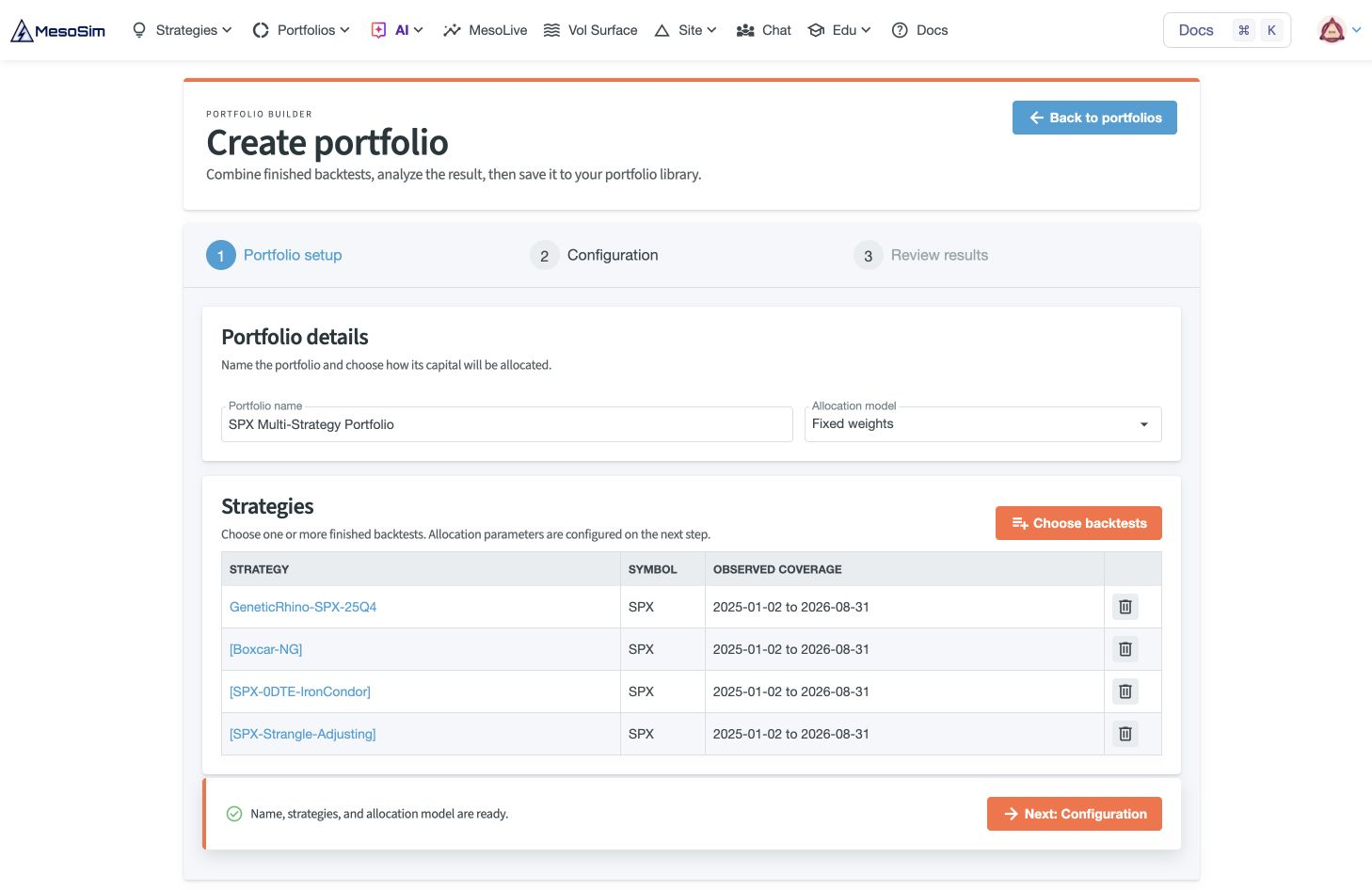Click trash icon for [SPX-0DTE-IronCondor]

coord(1125,691)
